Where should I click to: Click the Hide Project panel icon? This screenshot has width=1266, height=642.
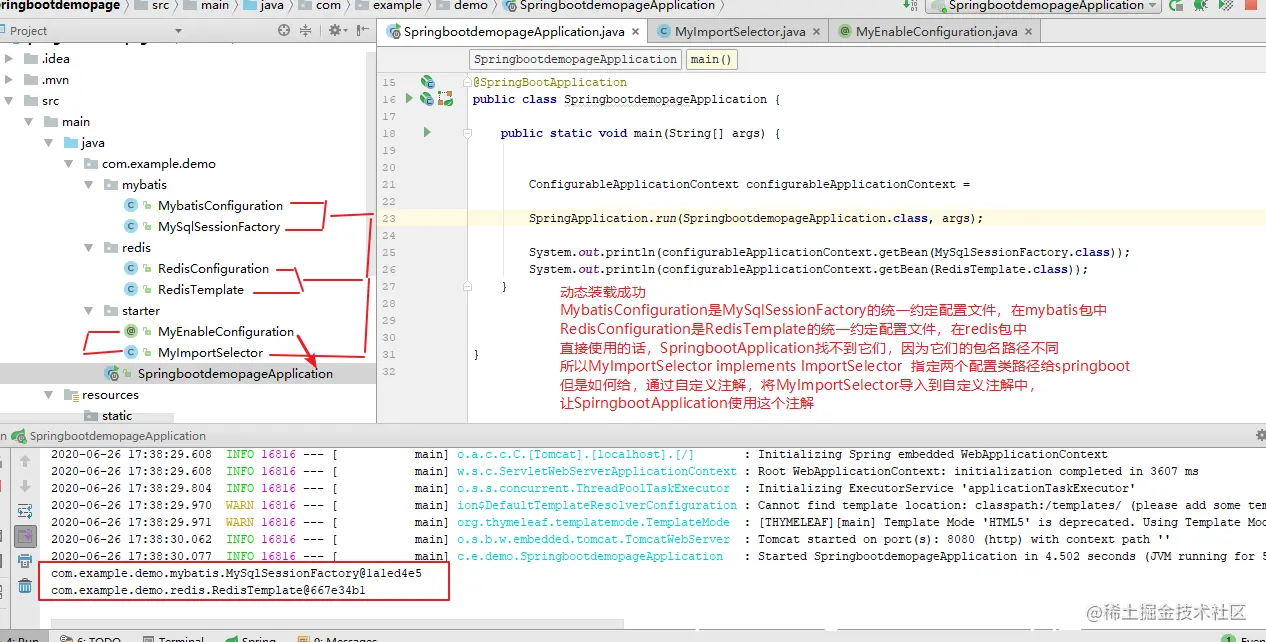tap(361, 30)
